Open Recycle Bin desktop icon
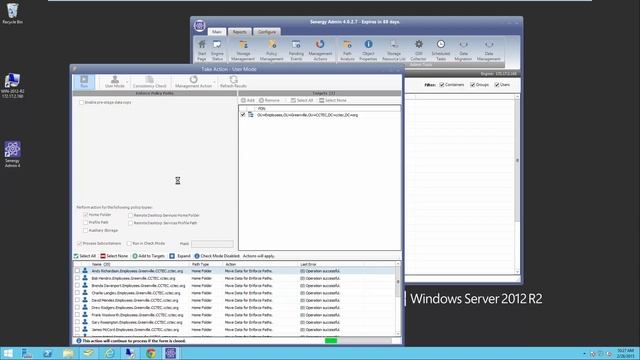 [12, 13]
